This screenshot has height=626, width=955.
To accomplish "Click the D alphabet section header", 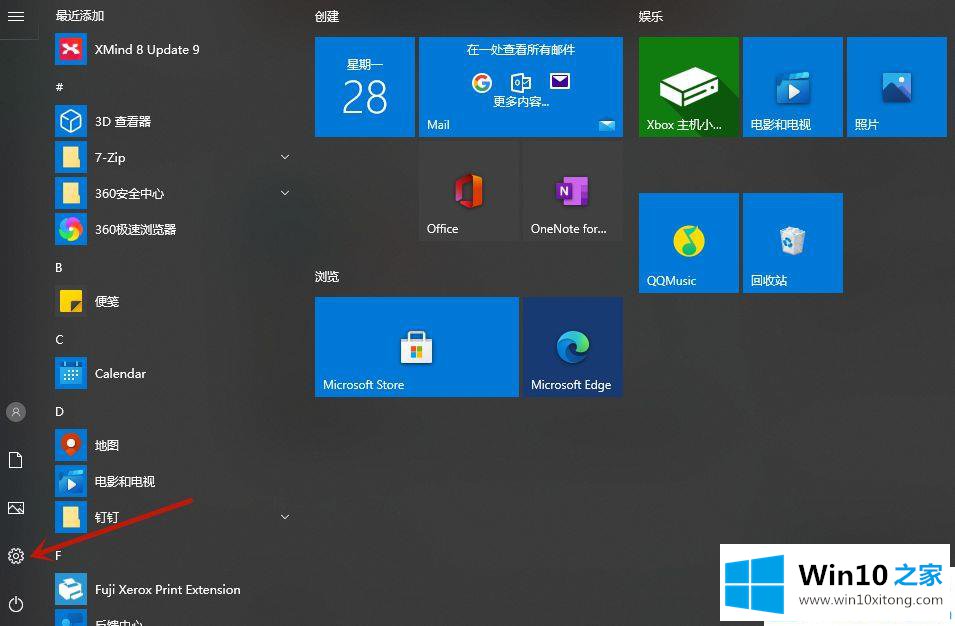I will coord(59,412).
